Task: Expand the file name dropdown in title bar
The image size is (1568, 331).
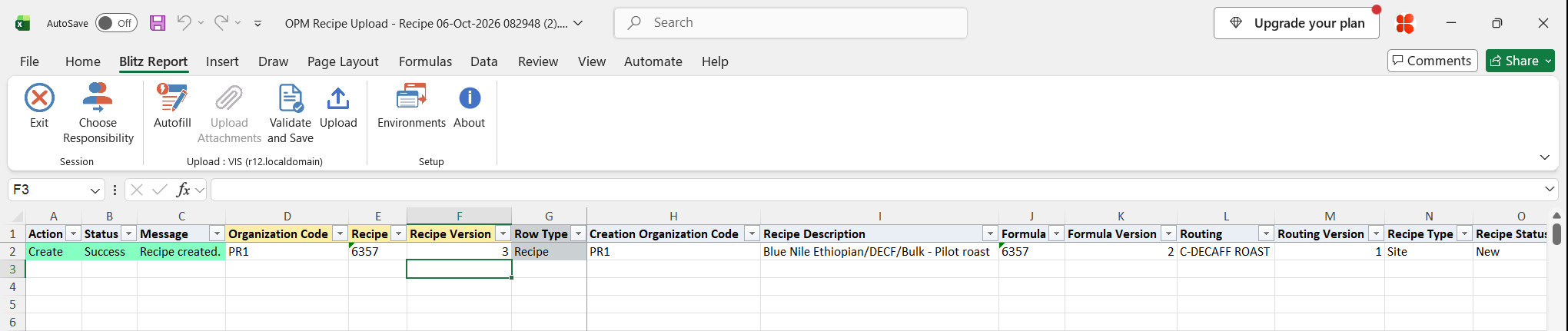Action: 578,23
